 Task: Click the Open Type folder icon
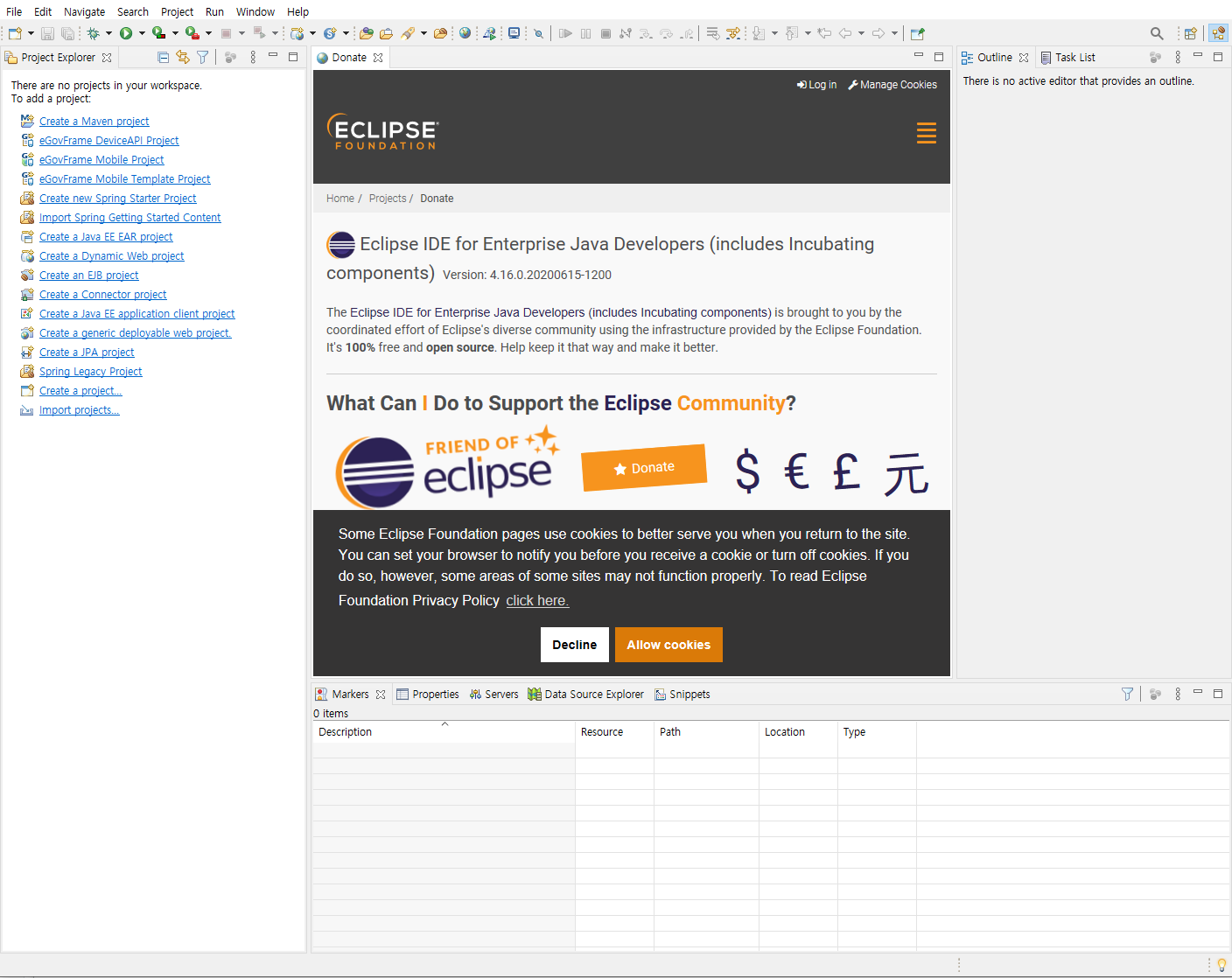367,33
